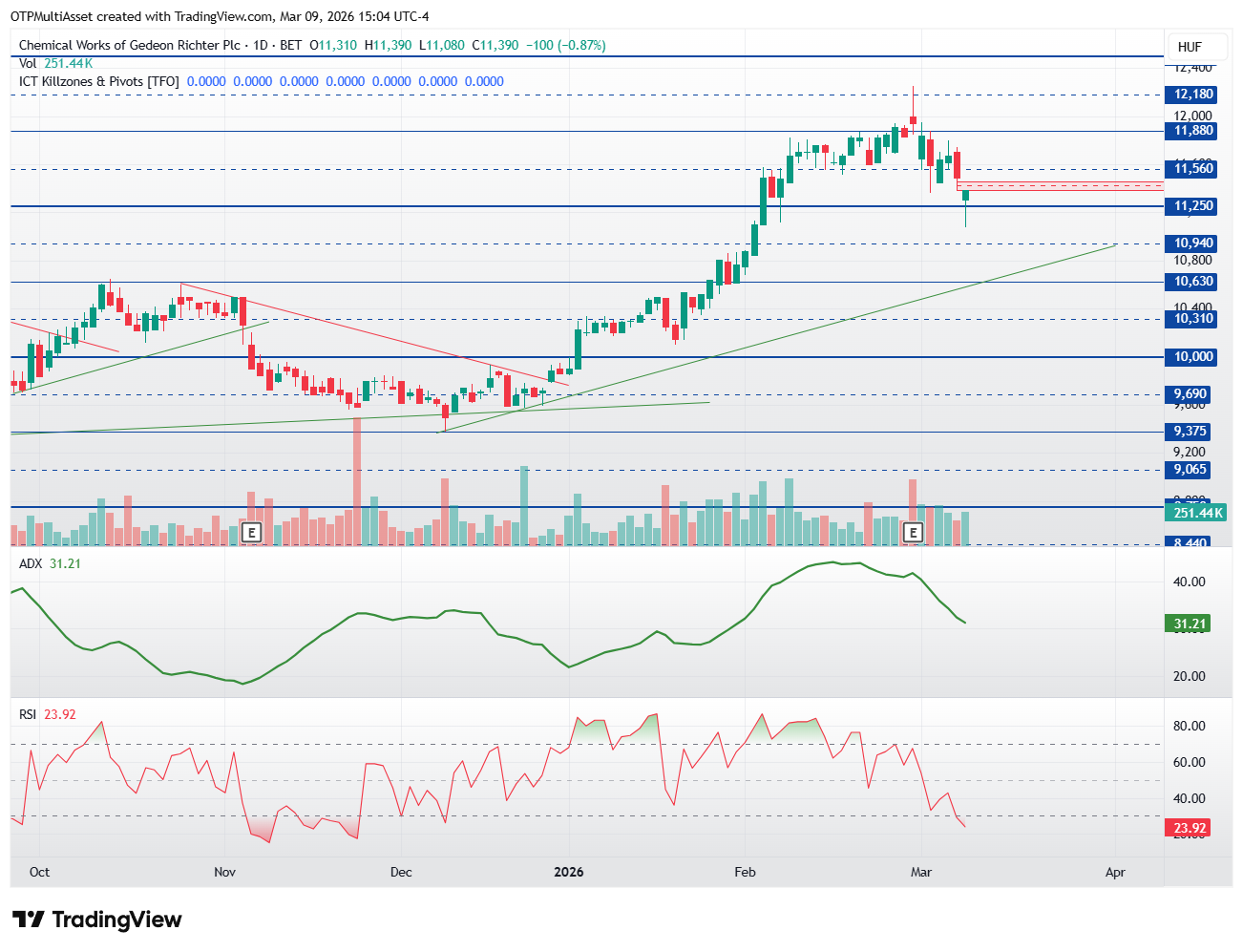Click the Chemical Works of Gedeon Richter Plc title
The height and width of the screenshot is (952, 1243).
click(130, 45)
